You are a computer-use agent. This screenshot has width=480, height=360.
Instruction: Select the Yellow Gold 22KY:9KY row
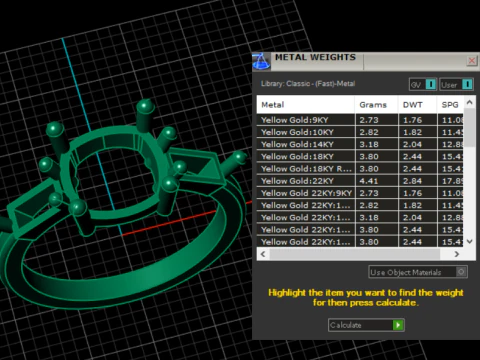pos(360,193)
